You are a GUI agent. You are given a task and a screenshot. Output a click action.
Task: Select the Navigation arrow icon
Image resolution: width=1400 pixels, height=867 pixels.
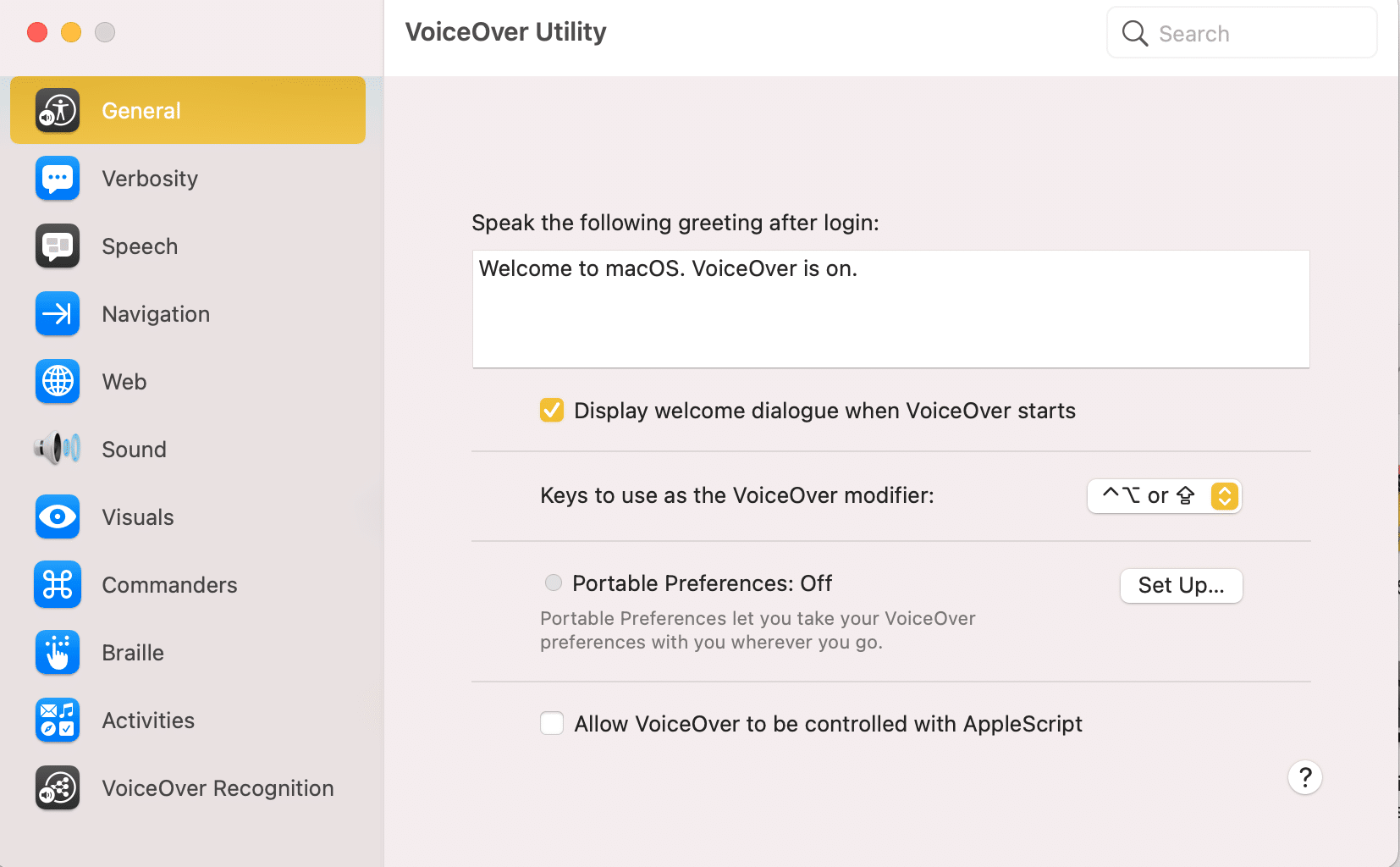[56, 313]
